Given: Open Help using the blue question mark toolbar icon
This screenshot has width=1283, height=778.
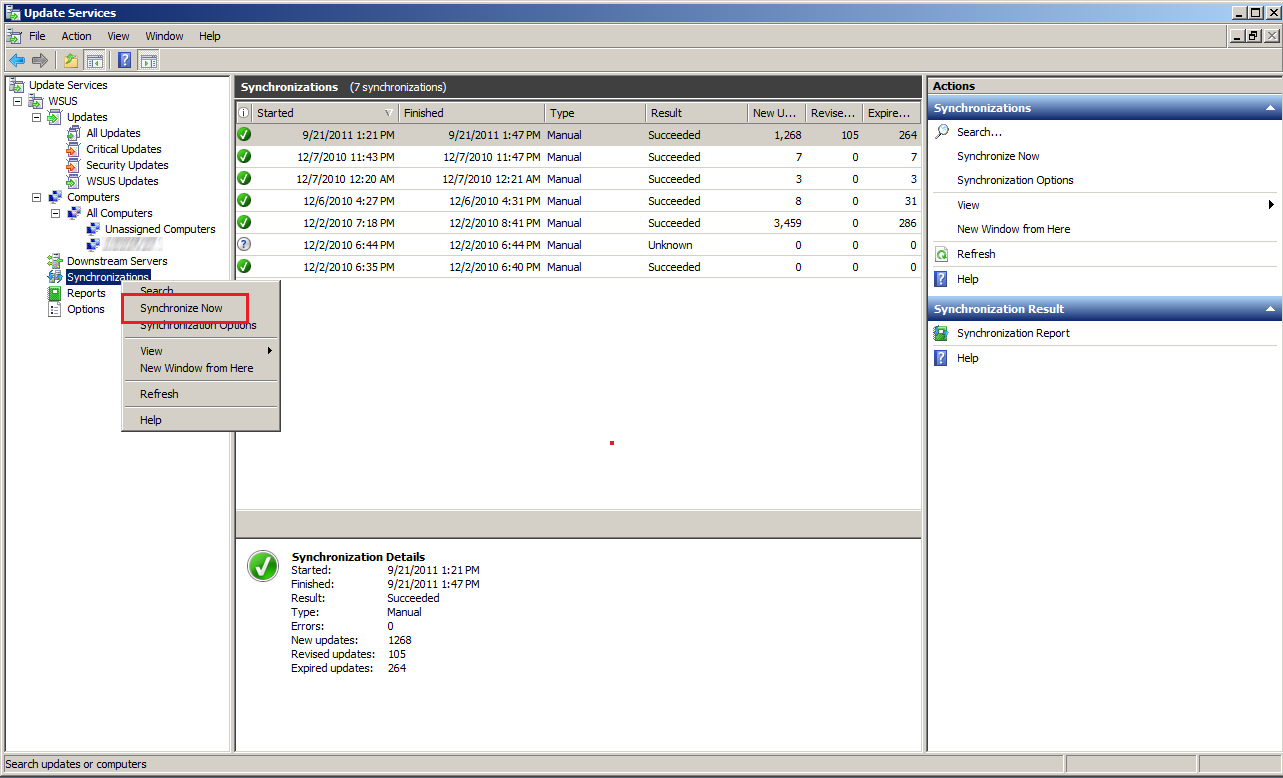Looking at the screenshot, I should tap(123, 60).
